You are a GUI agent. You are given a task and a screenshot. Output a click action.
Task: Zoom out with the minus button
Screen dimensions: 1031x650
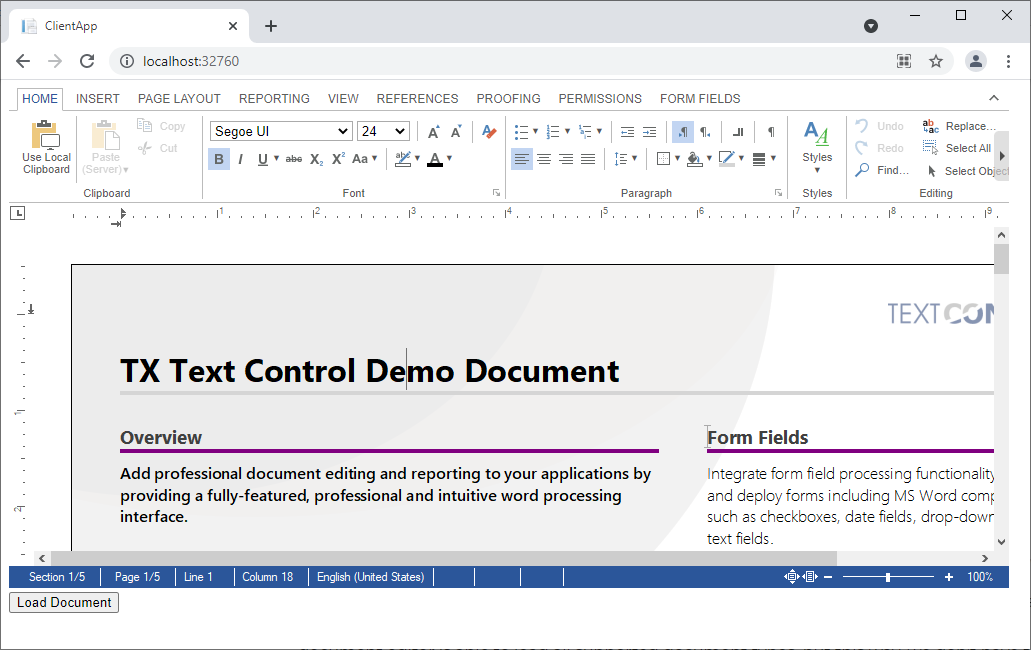[828, 577]
